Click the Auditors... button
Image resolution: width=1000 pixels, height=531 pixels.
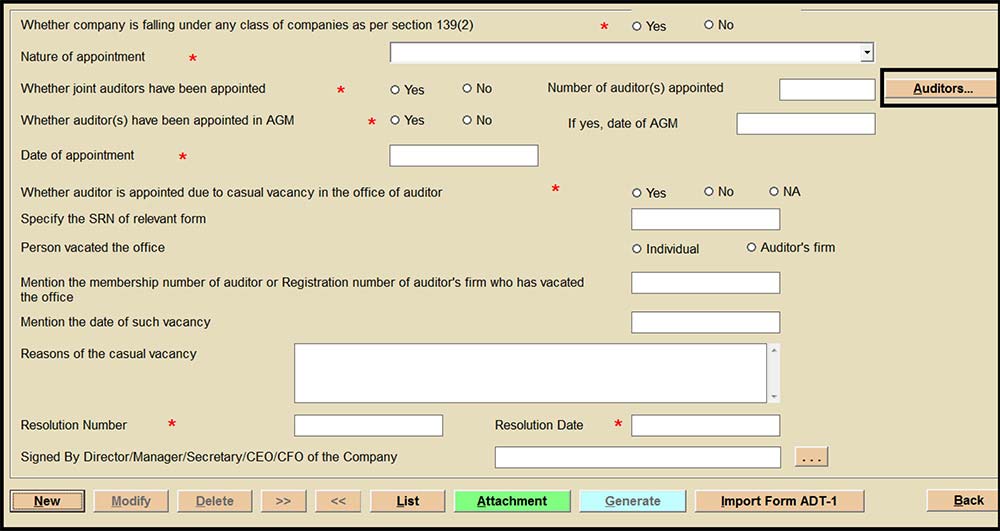(941, 89)
